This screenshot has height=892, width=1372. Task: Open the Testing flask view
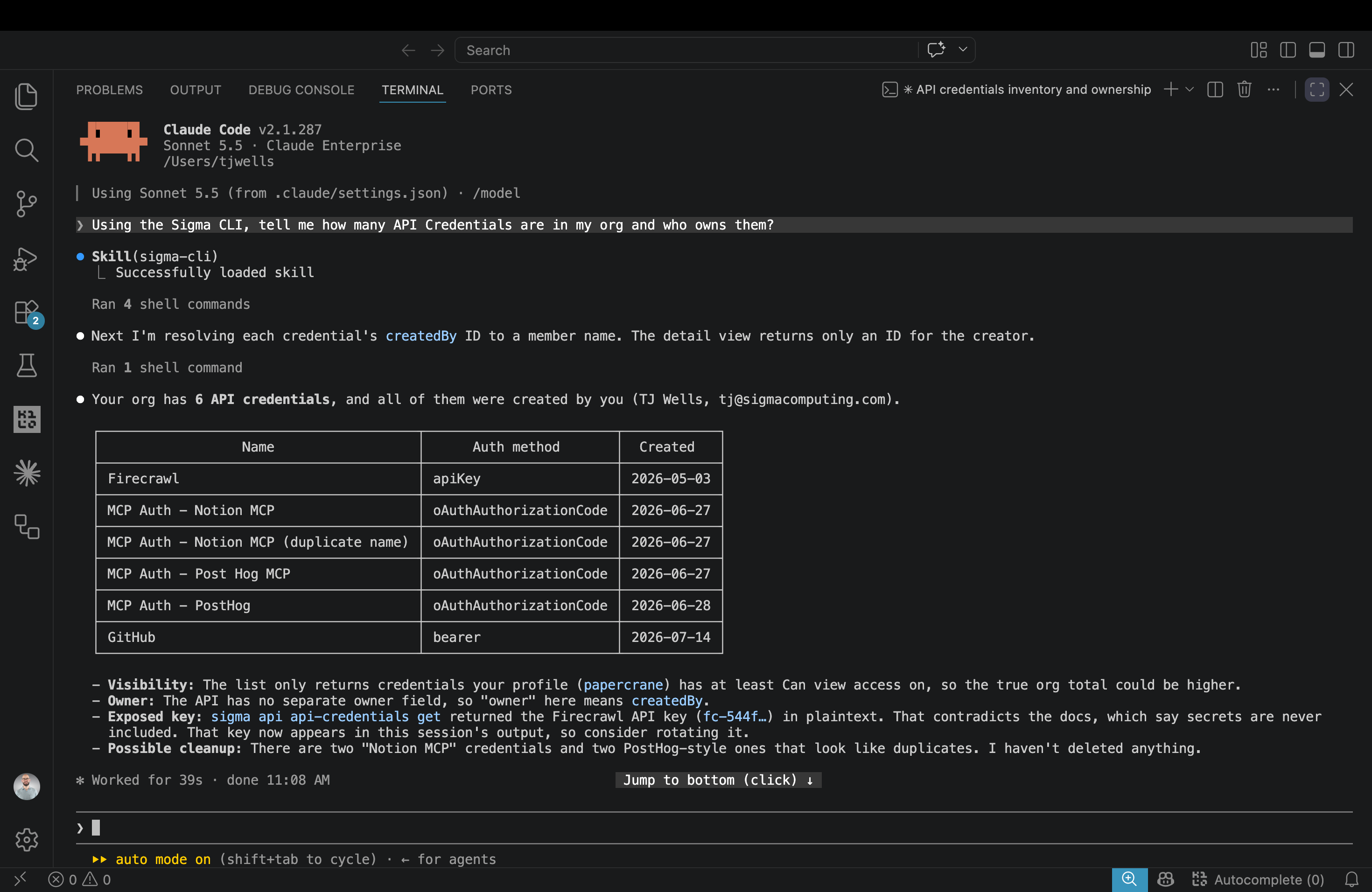27,365
